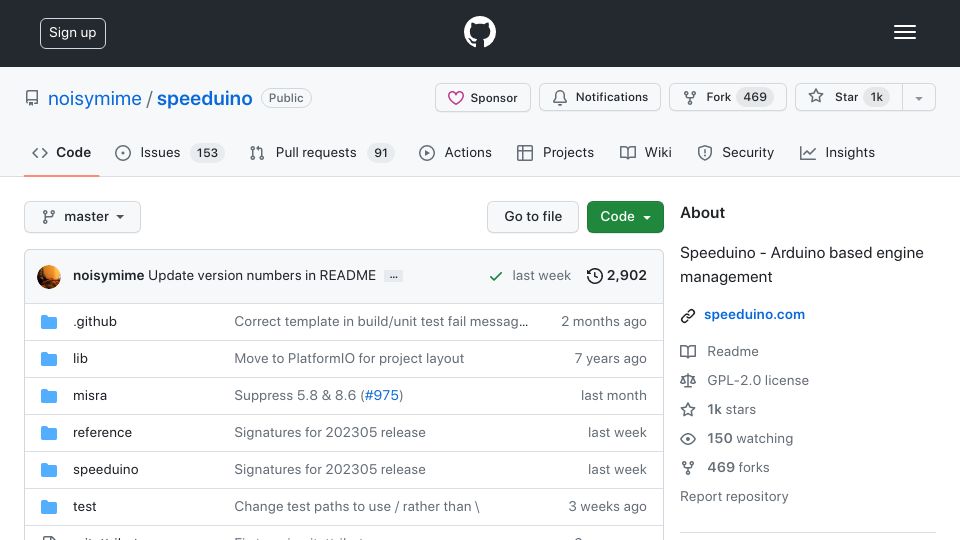Open the Wiki tab
The height and width of the screenshot is (540, 960).
click(645, 152)
